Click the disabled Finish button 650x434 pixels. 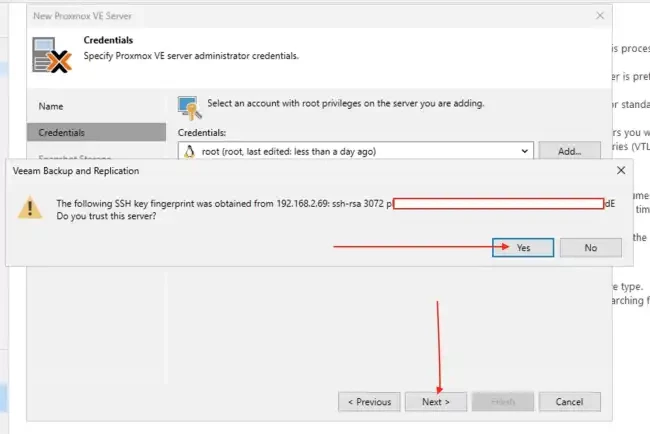[x=503, y=402]
